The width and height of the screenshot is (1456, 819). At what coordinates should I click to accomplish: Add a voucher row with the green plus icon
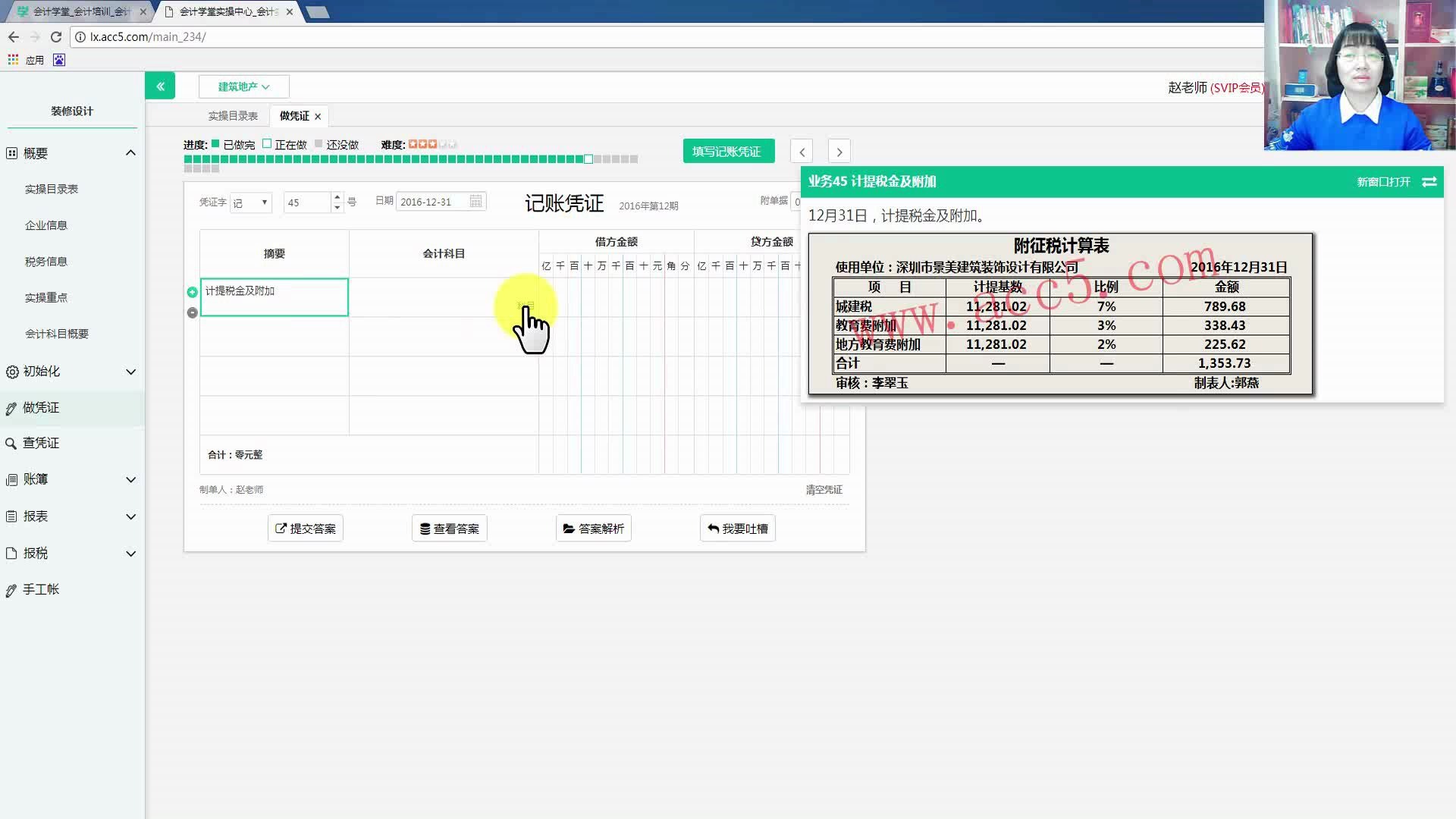(192, 291)
